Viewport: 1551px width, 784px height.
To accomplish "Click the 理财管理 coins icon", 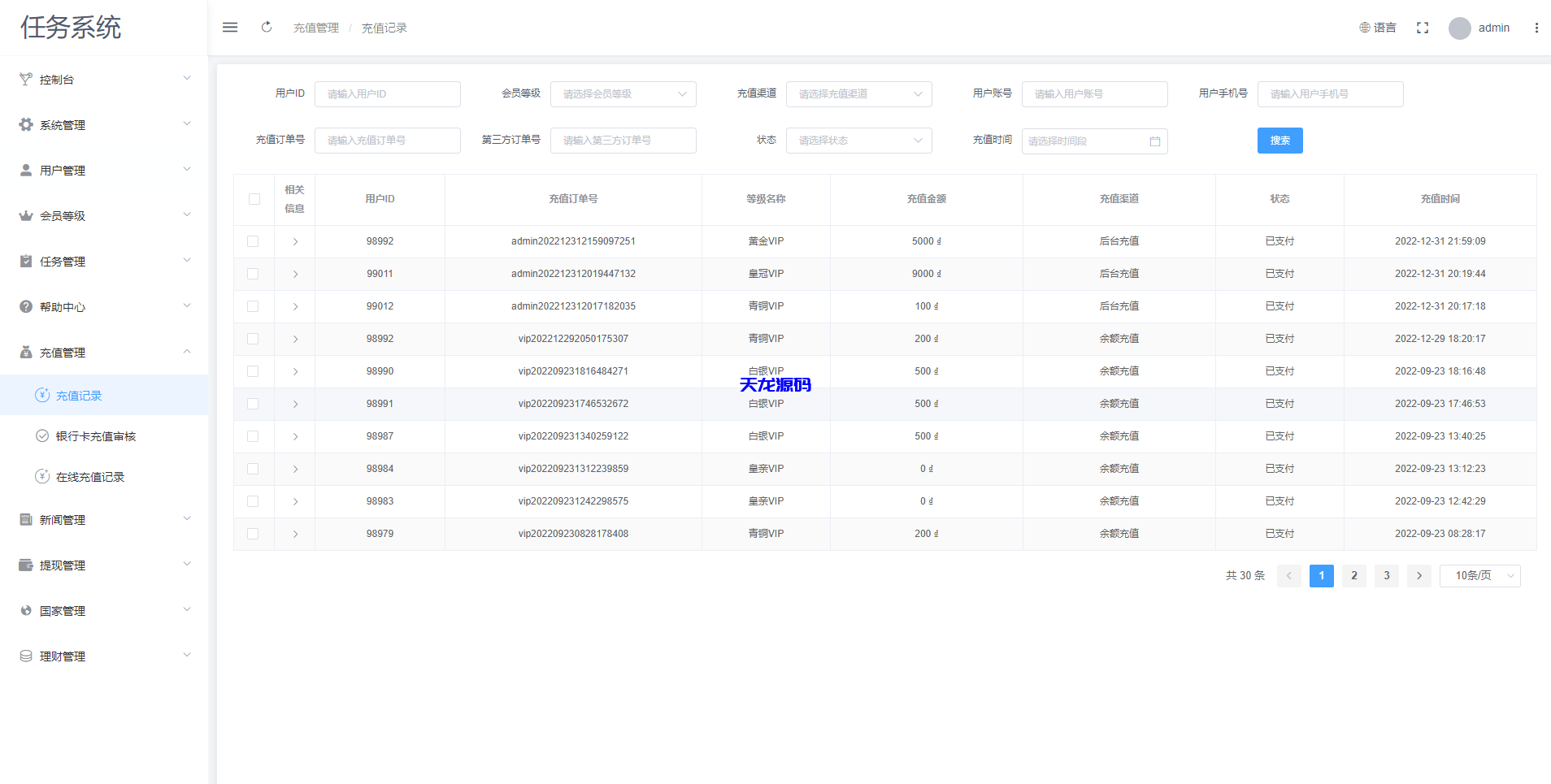I will click(26, 656).
